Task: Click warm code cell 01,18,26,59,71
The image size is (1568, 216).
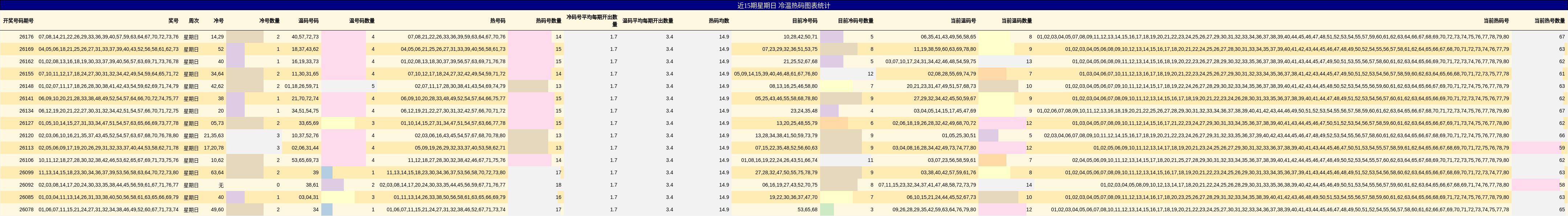Action: click(x=301, y=86)
